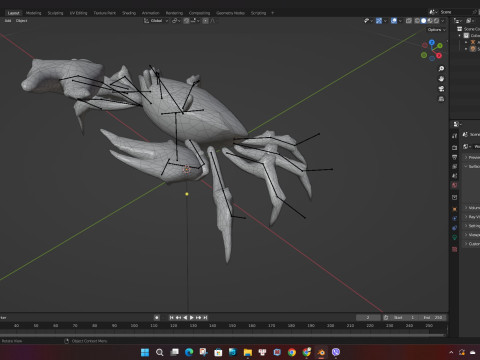
Task: Add a new workspace with plus button
Action: click(273, 13)
